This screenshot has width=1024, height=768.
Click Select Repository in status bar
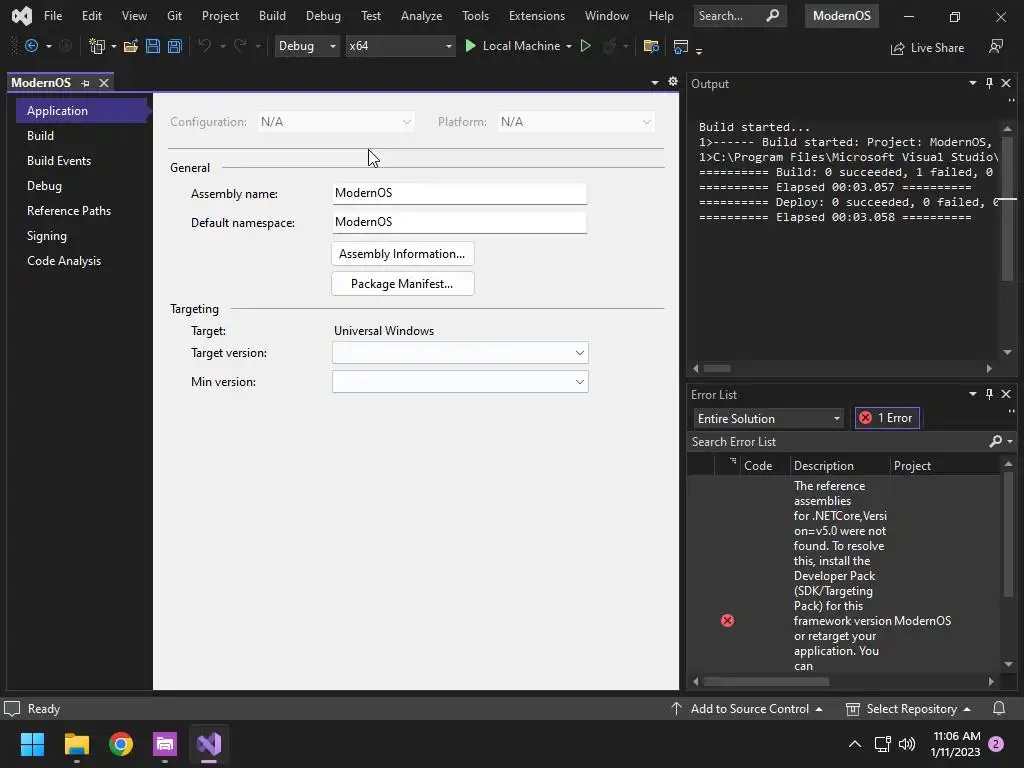click(908, 709)
